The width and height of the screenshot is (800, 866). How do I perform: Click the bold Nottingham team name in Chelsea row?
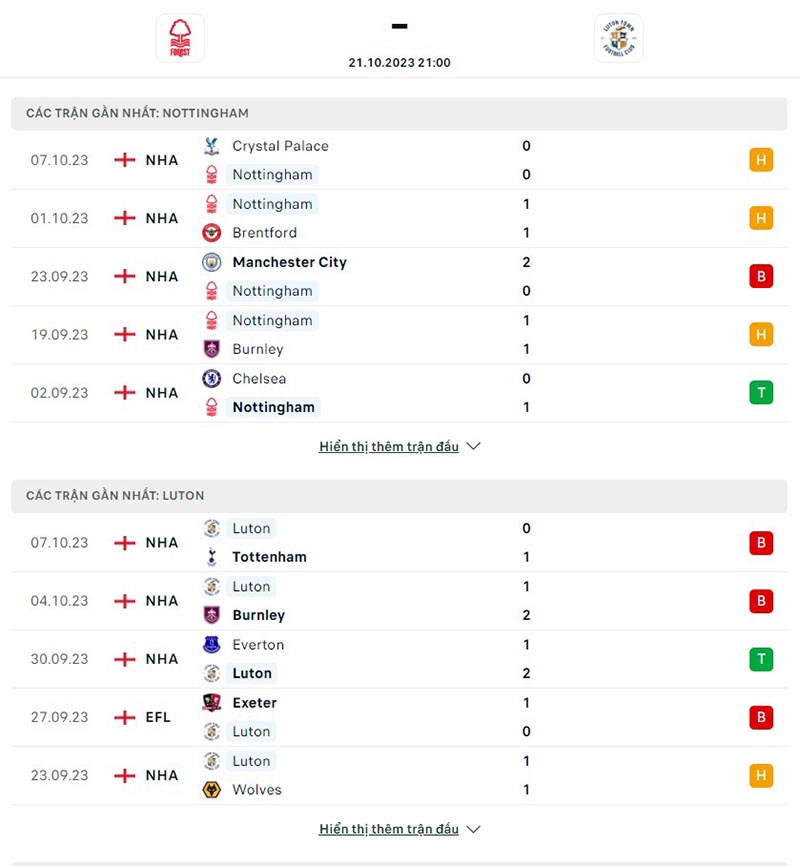click(272, 407)
